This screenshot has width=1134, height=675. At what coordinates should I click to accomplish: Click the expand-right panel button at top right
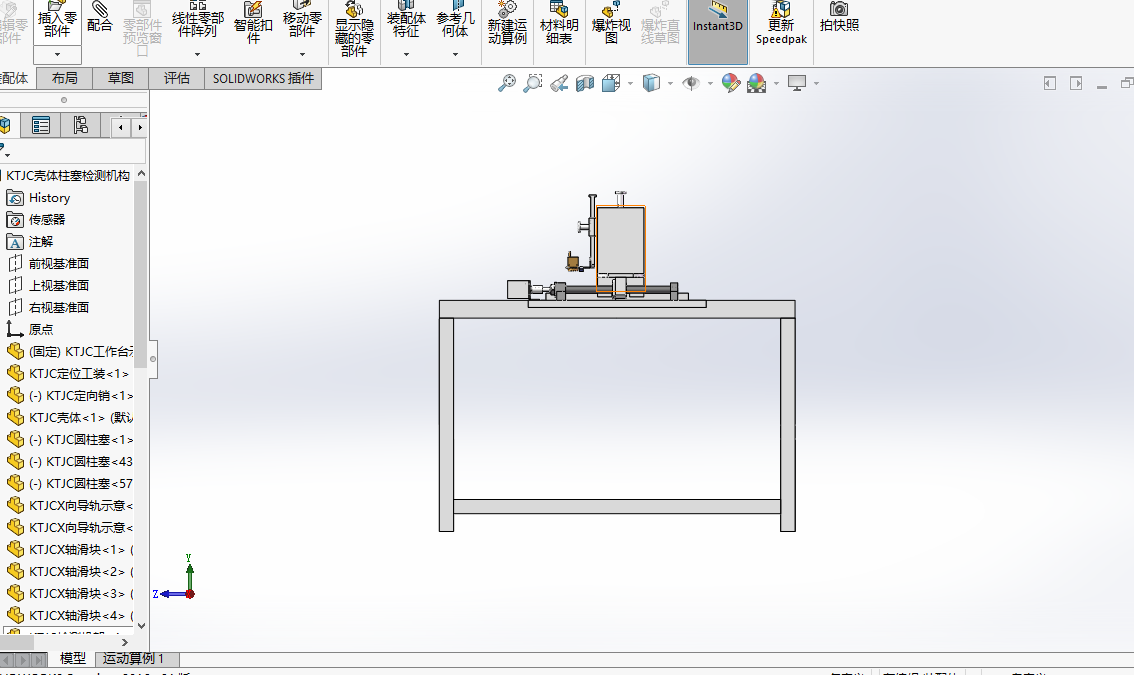click(1076, 83)
